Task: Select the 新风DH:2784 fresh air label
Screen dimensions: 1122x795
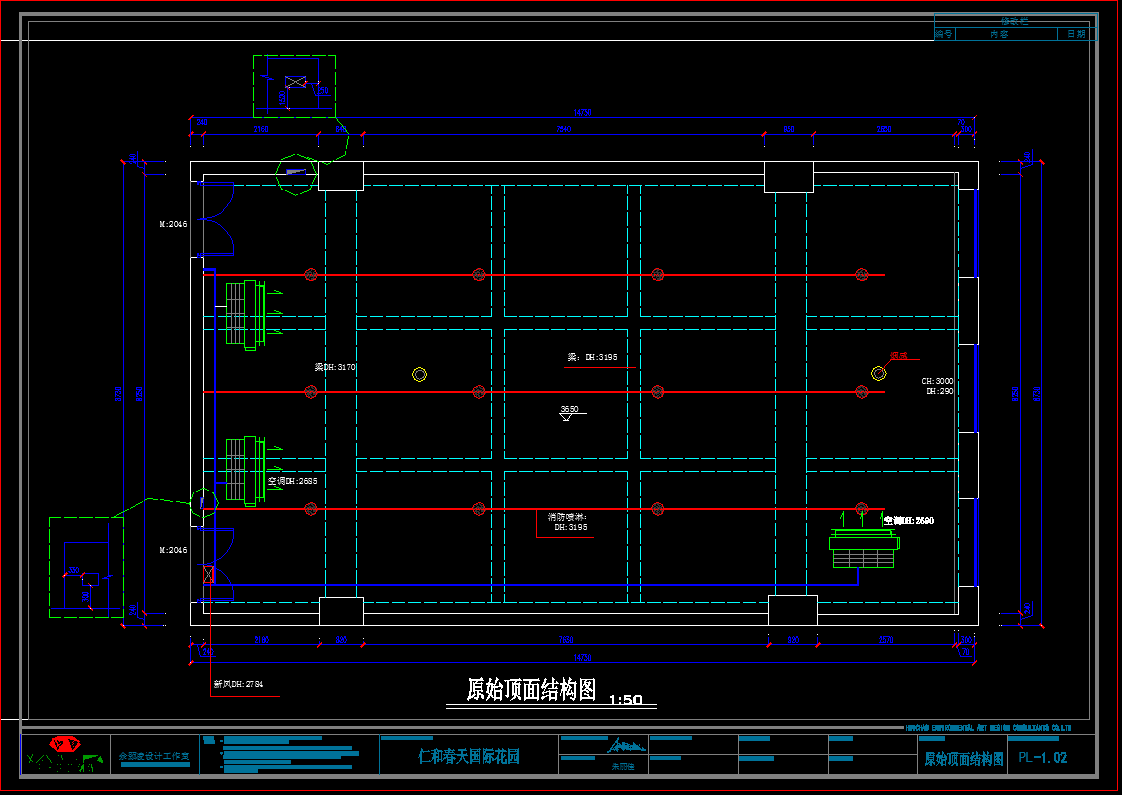Action: 238,684
